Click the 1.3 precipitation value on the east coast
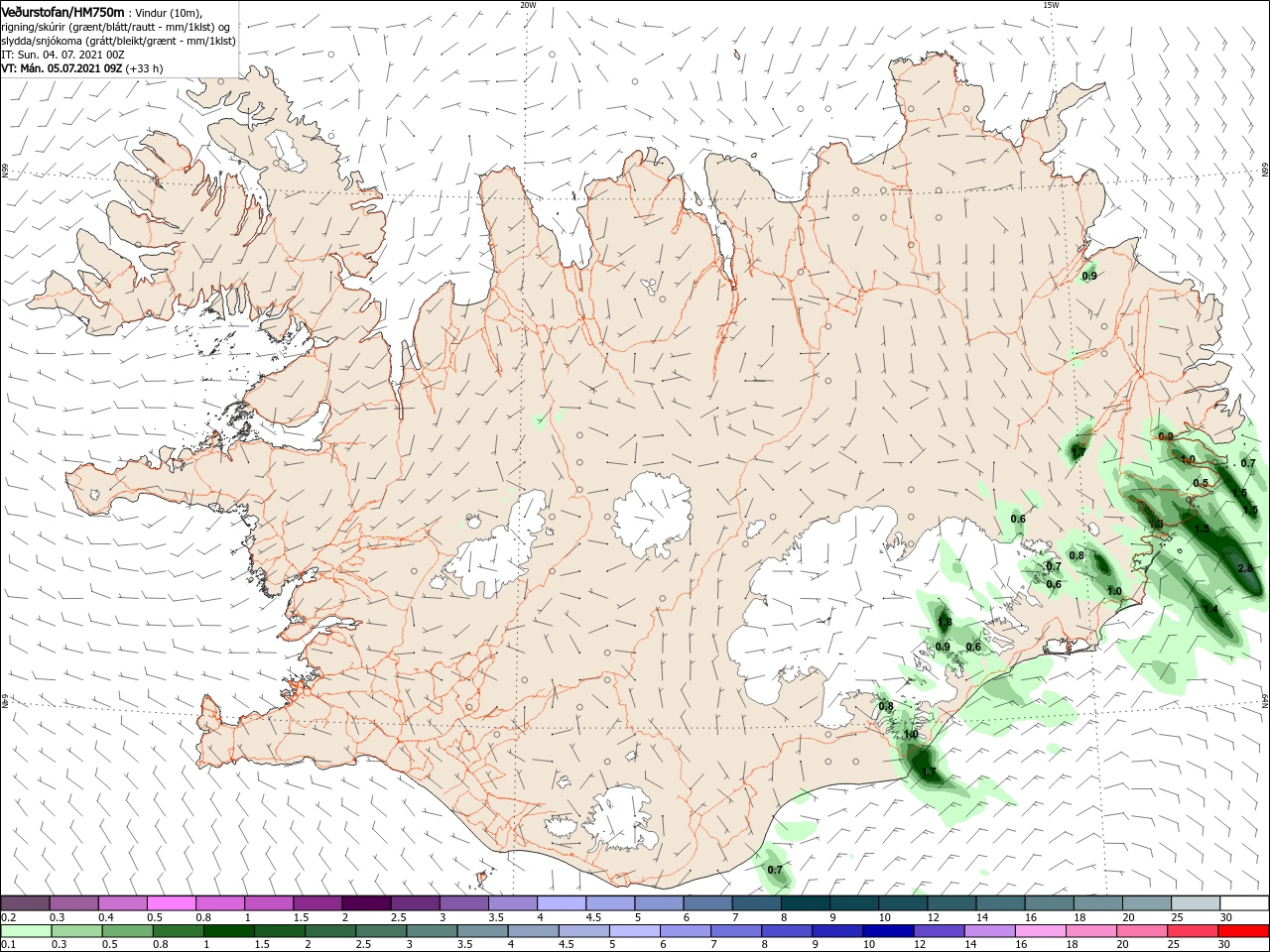This screenshot has height=952, width=1270. click(1156, 524)
